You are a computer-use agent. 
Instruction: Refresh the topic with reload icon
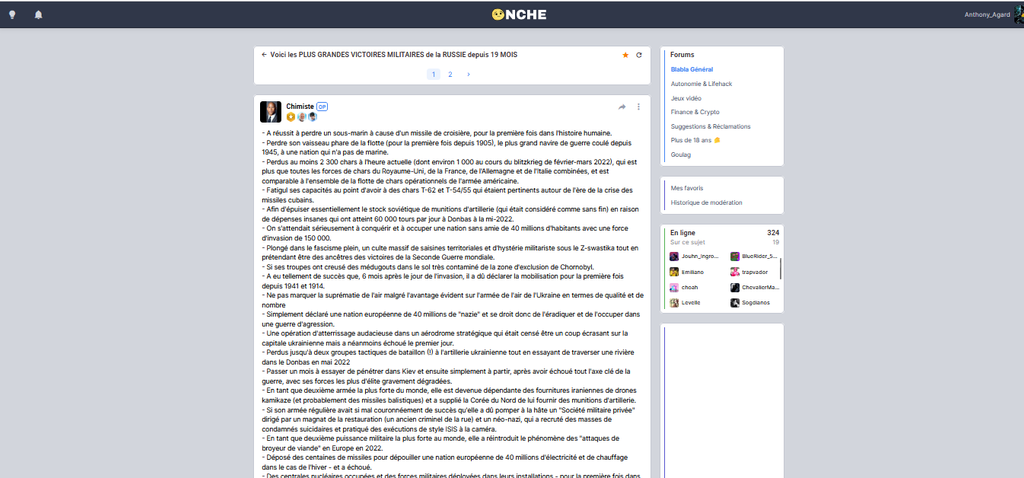pos(639,55)
